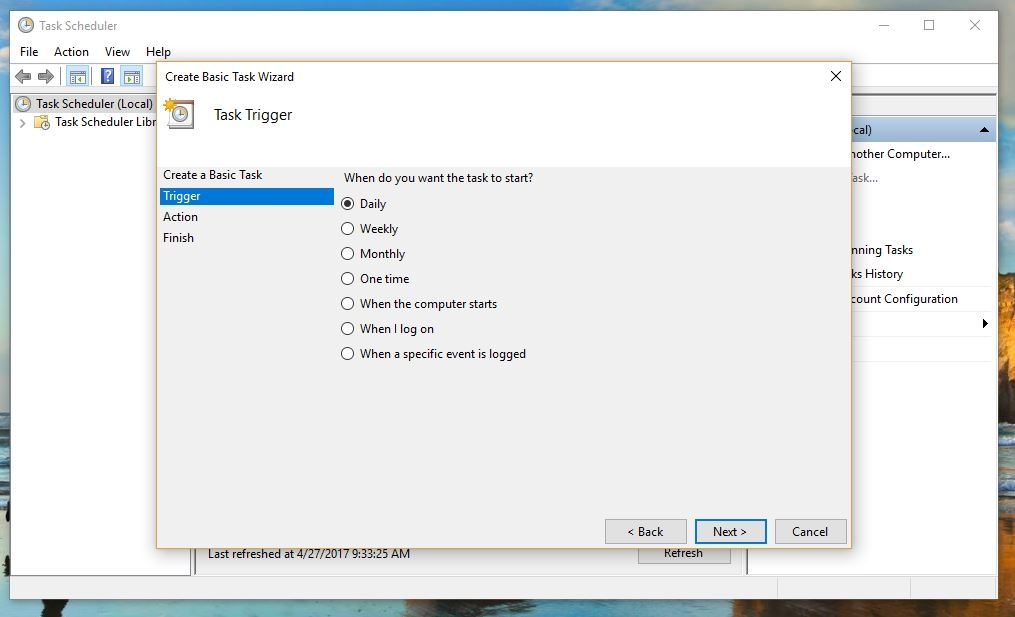
Task: Select When the computer starts option
Action: [x=419, y=304]
